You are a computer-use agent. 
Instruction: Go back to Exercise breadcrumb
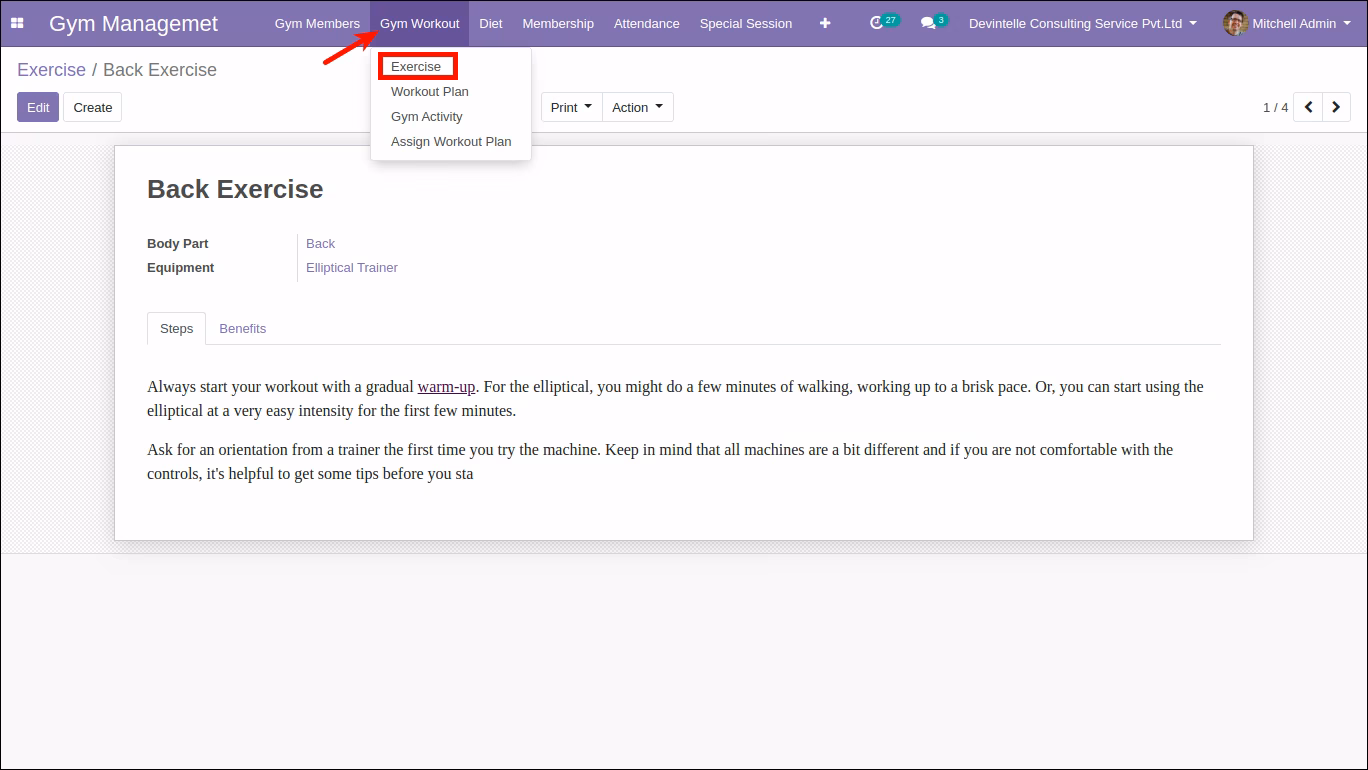point(51,70)
